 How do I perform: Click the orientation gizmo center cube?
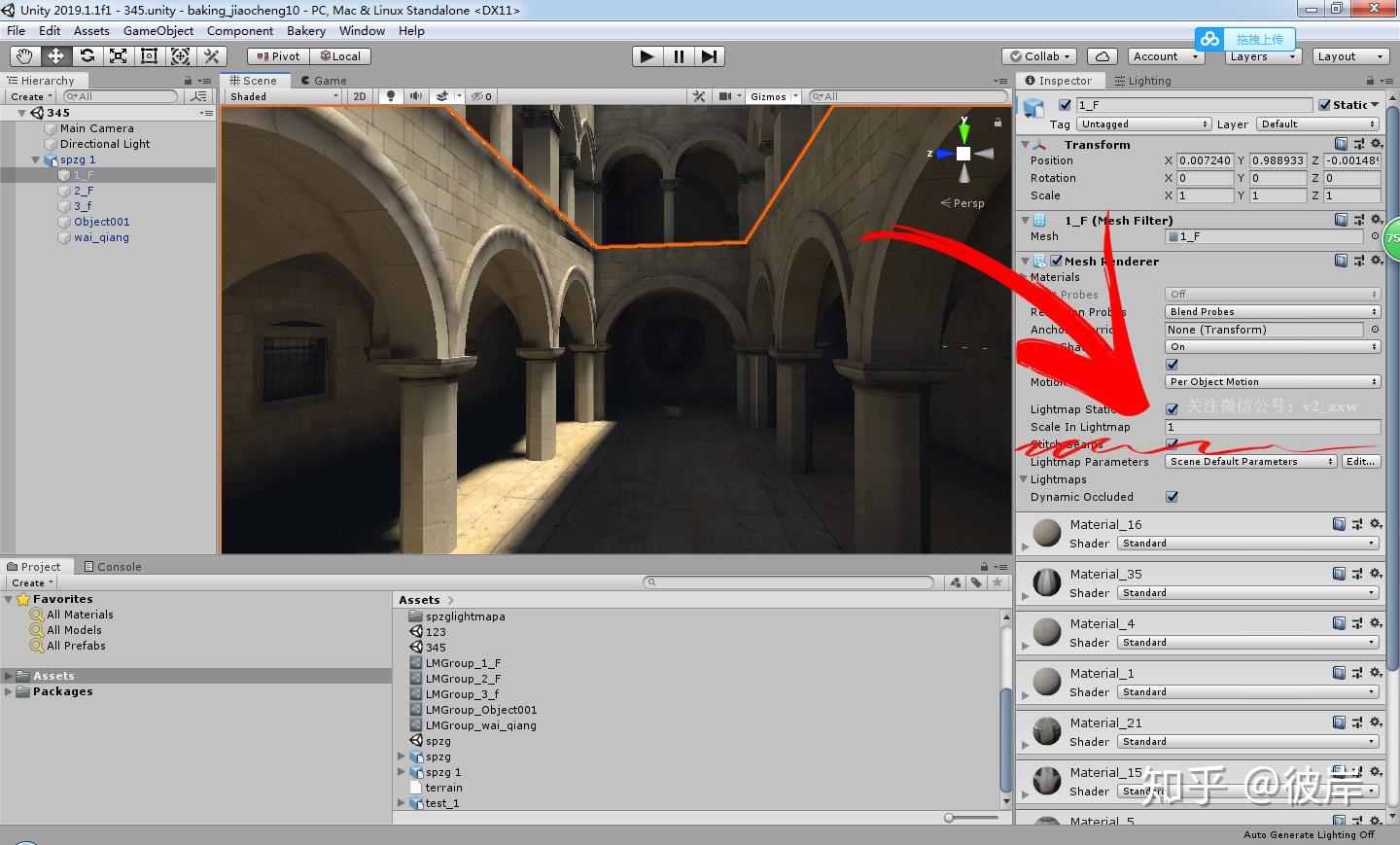click(963, 154)
